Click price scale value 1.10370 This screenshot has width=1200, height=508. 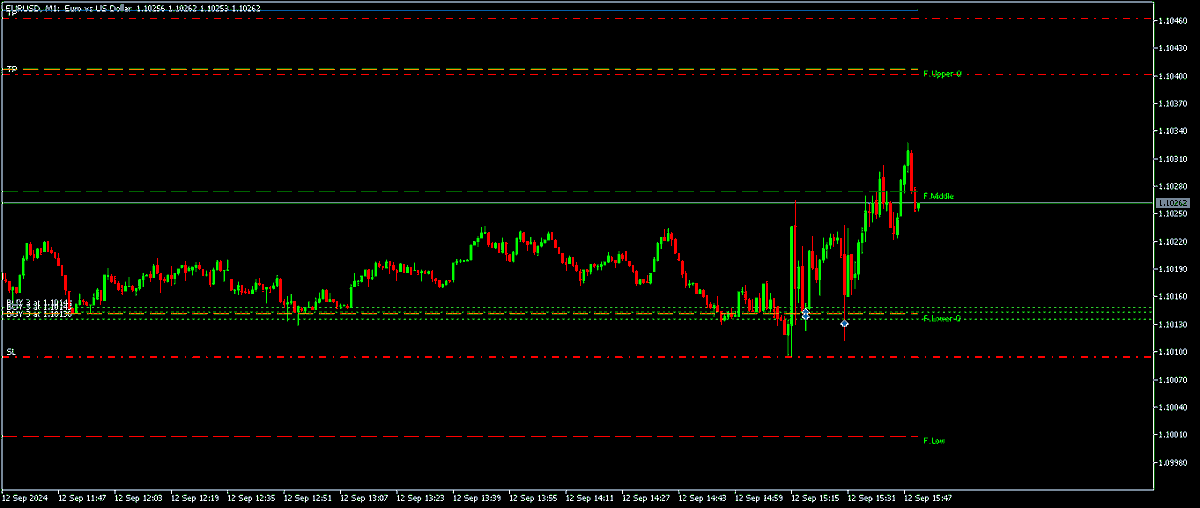[1172, 104]
